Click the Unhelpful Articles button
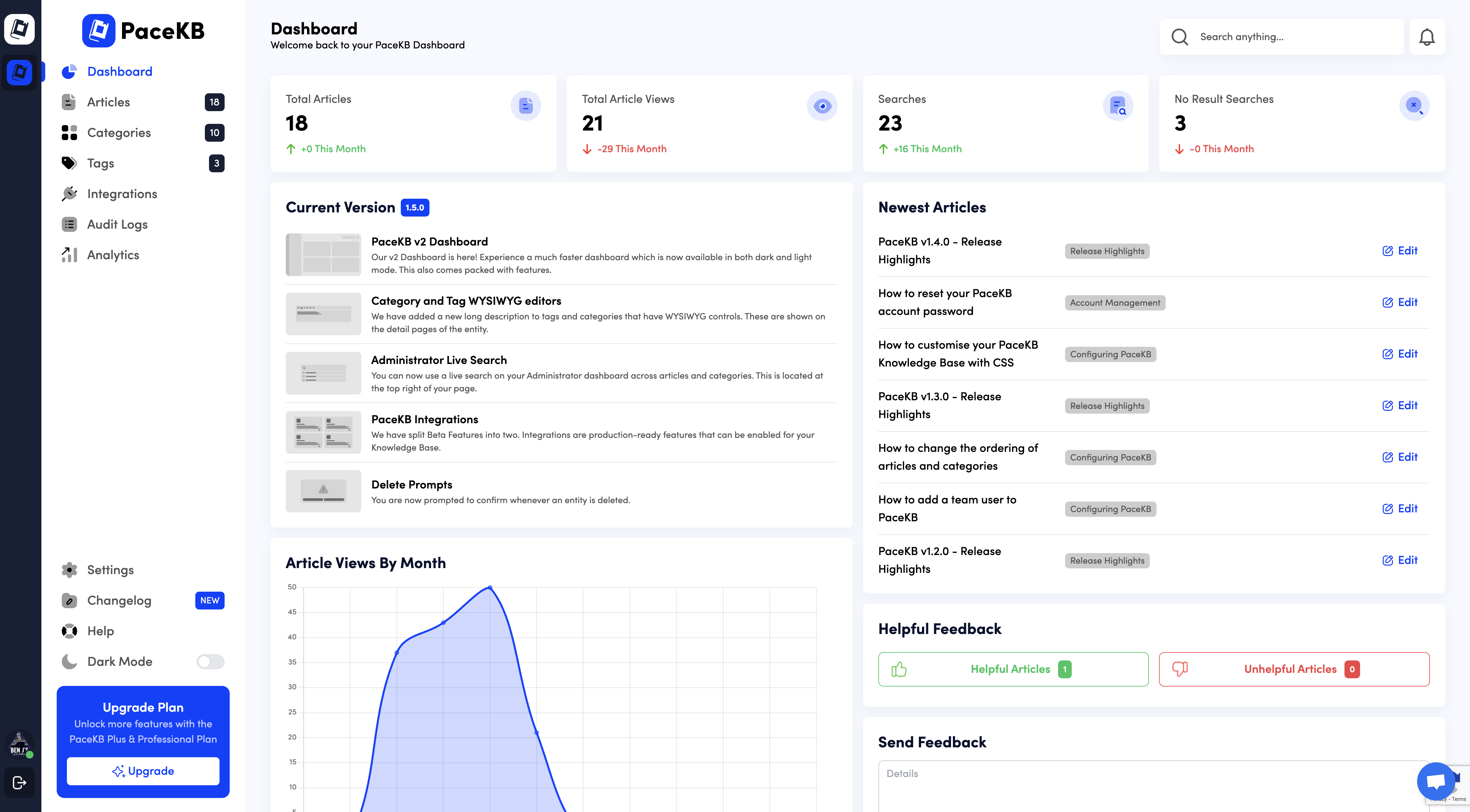This screenshot has height=812, width=1470. [x=1293, y=669]
